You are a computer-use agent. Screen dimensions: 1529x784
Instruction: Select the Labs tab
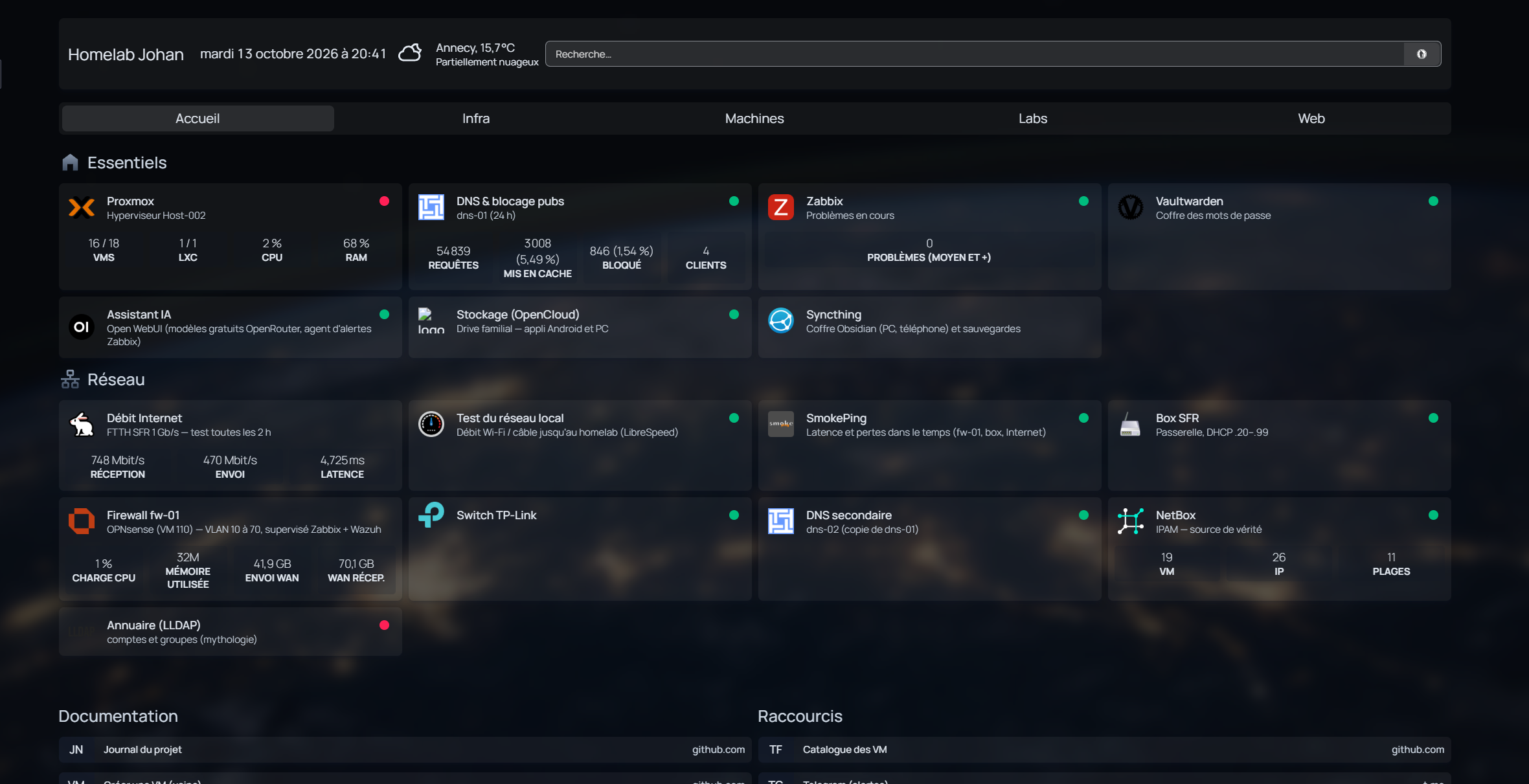tap(1033, 118)
